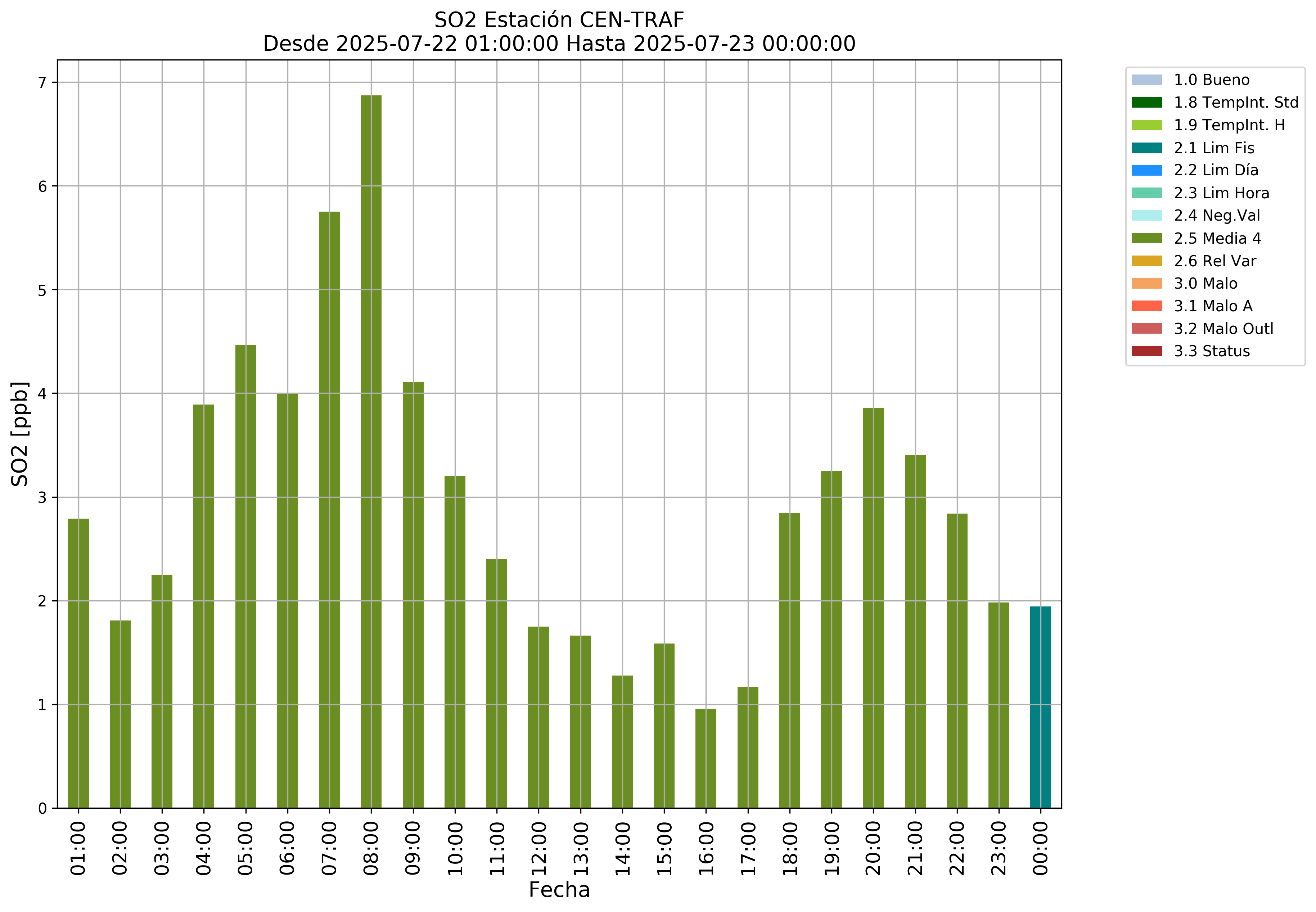The height and width of the screenshot is (912, 1316).
Task: Click the 01:00 bar
Action: click(78, 663)
